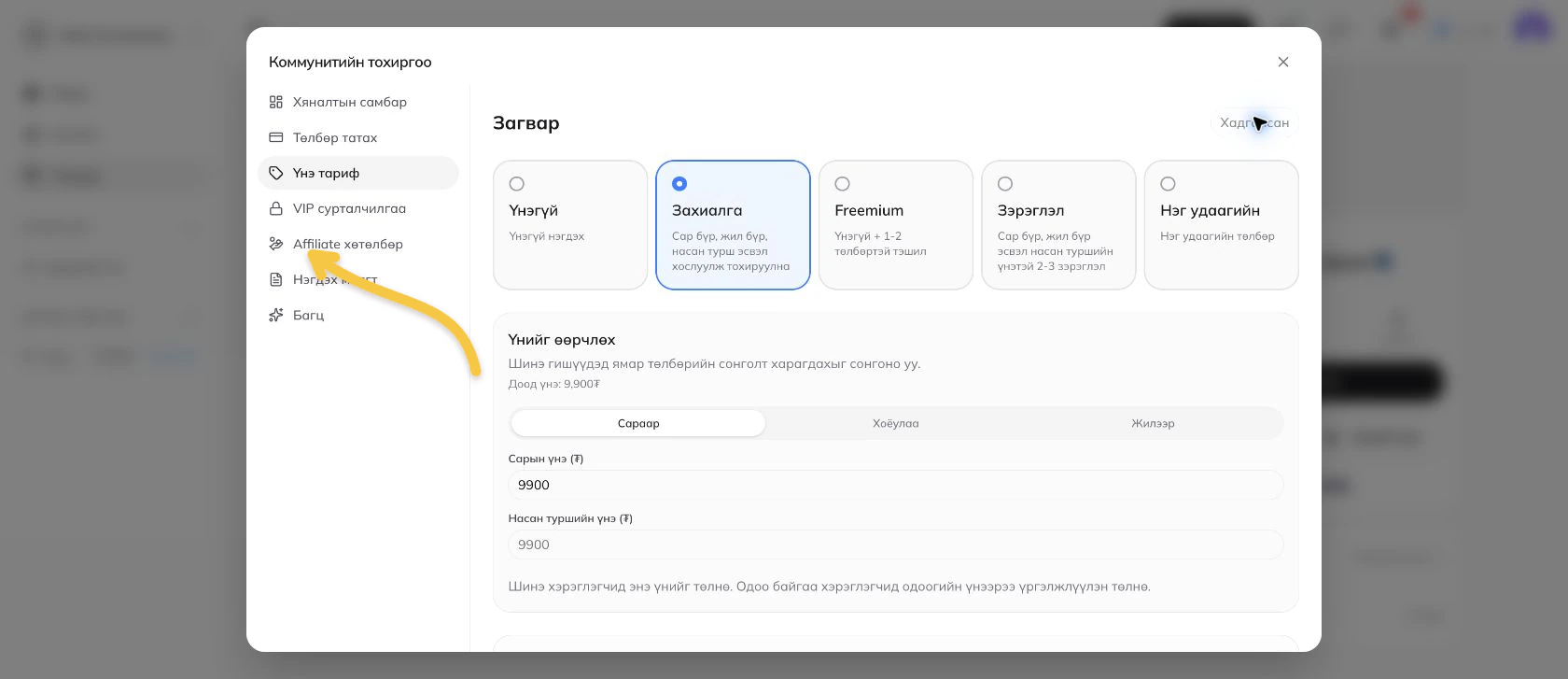Open Affiliate хөтөлбөр settings
The width and height of the screenshot is (1568, 679).
358,244
